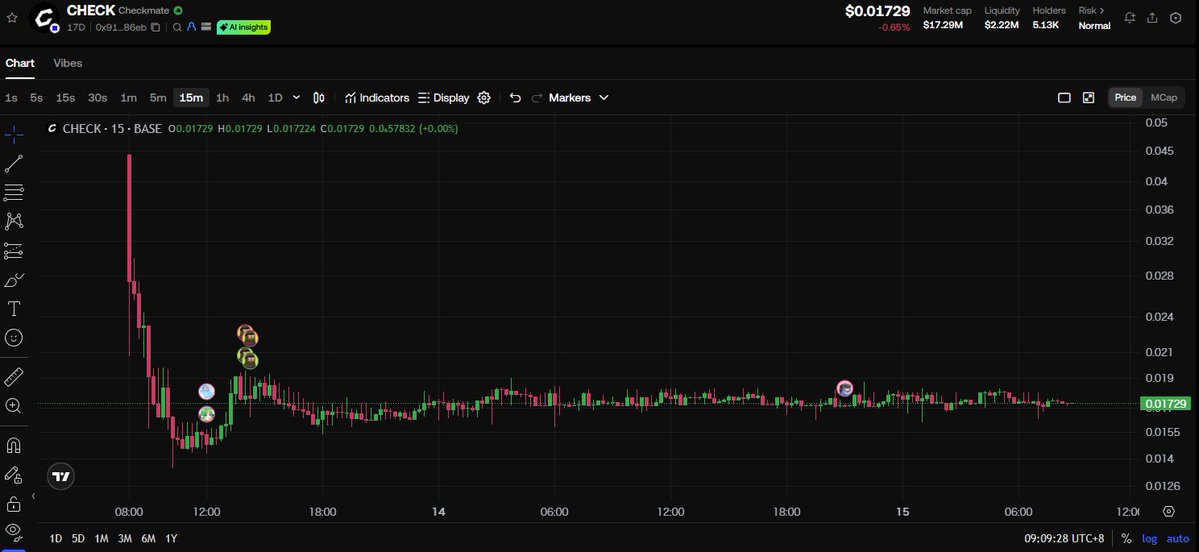
Task: Redo the chart action
Action: point(537,98)
